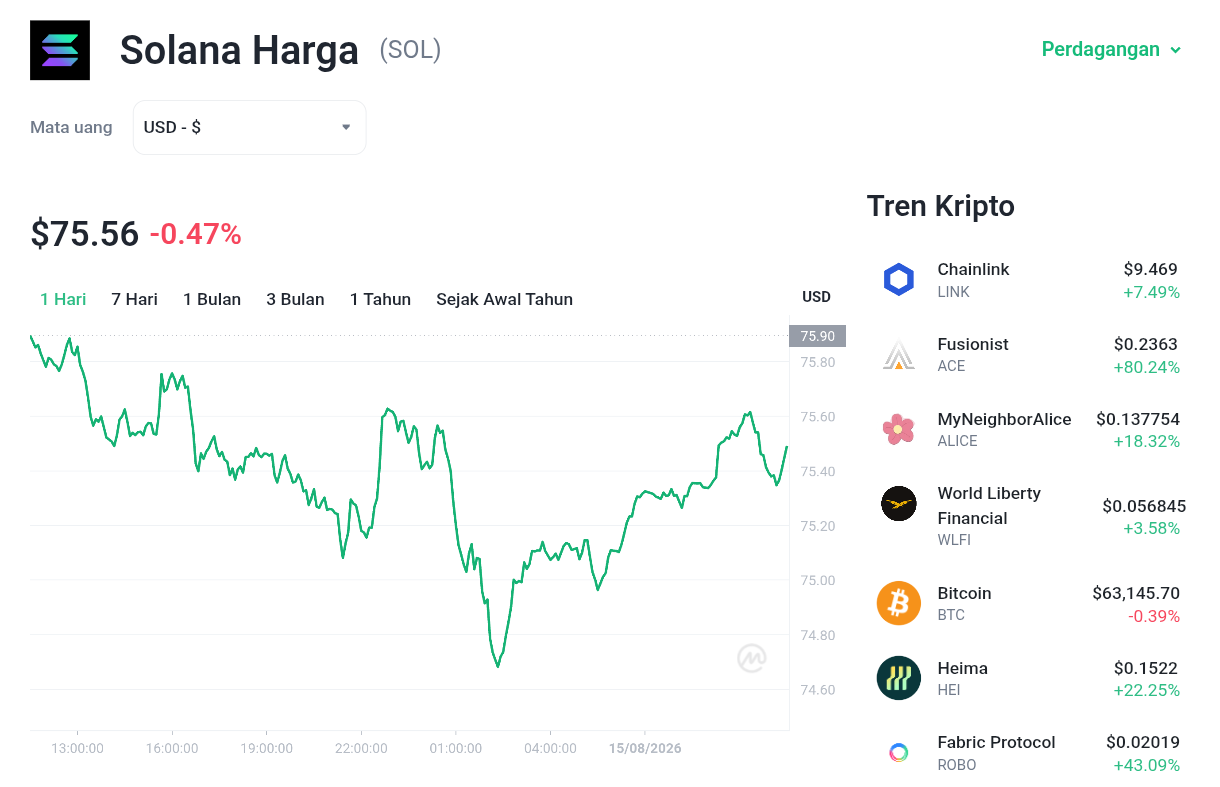
Task: Select the Fusionist ACE coin icon
Action: 899,355
